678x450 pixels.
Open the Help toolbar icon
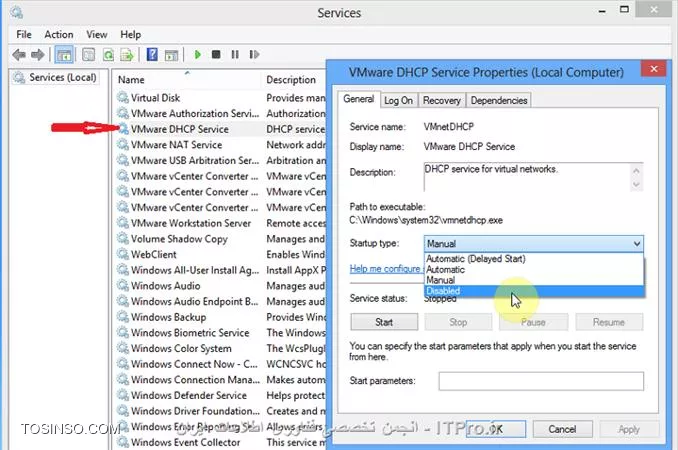pos(152,54)
